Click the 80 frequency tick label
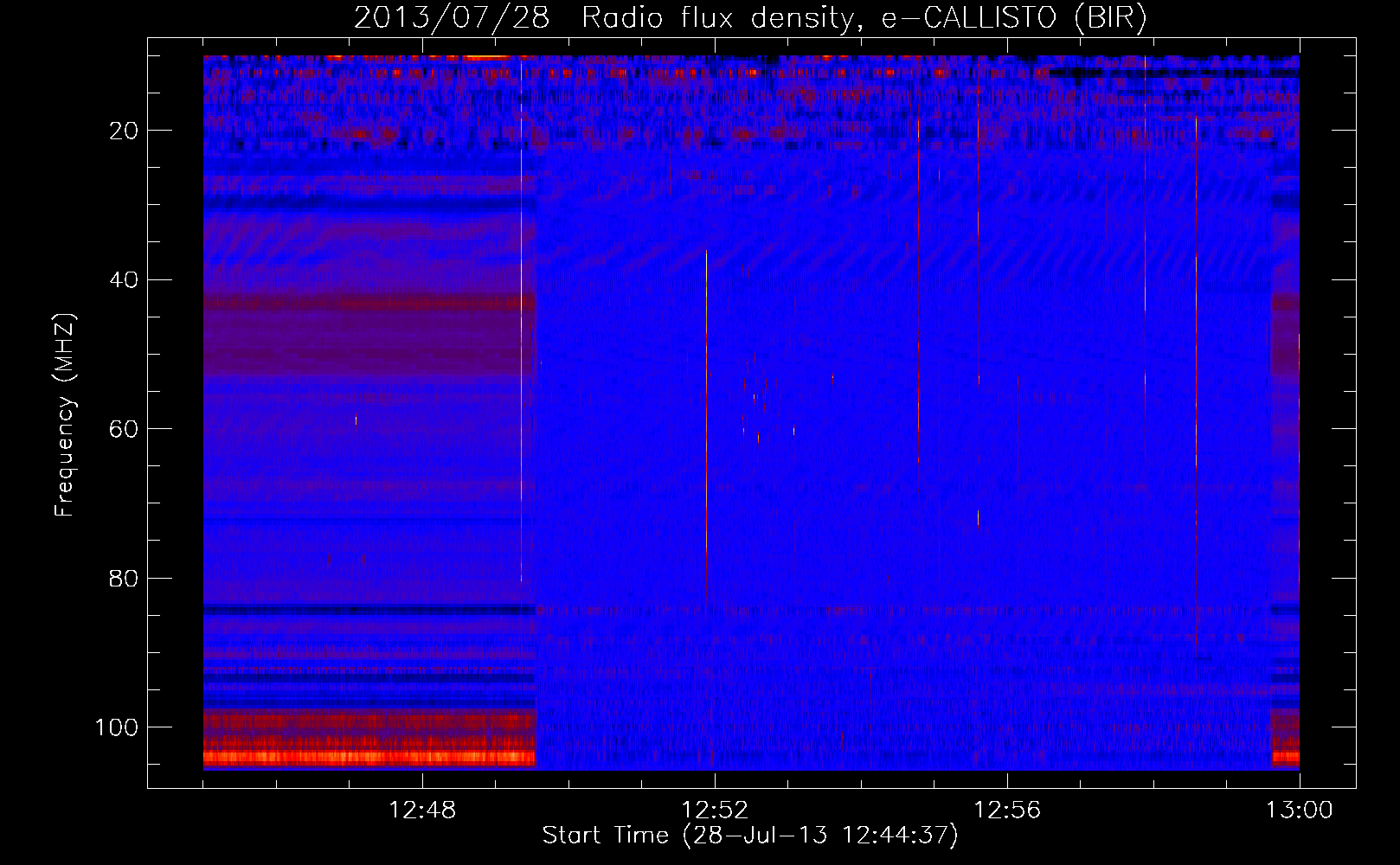 [x=125, y=578]
